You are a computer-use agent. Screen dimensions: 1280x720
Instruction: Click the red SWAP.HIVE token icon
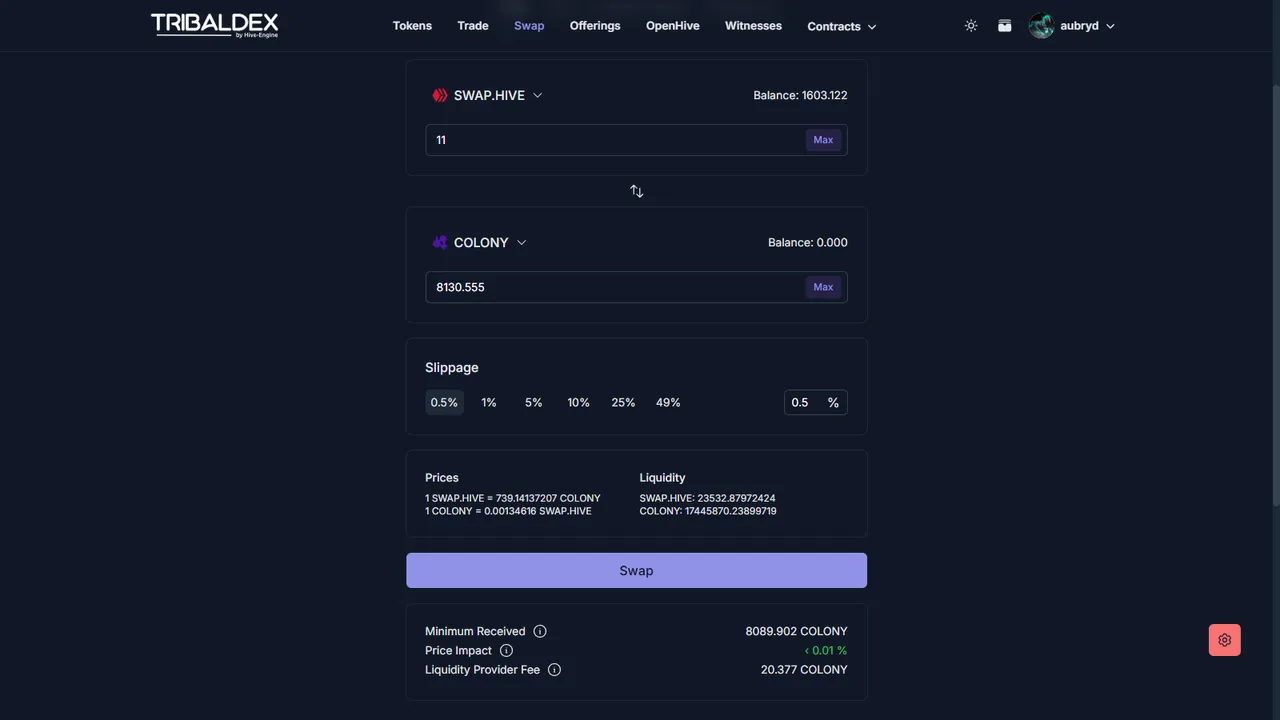(439, 95)
